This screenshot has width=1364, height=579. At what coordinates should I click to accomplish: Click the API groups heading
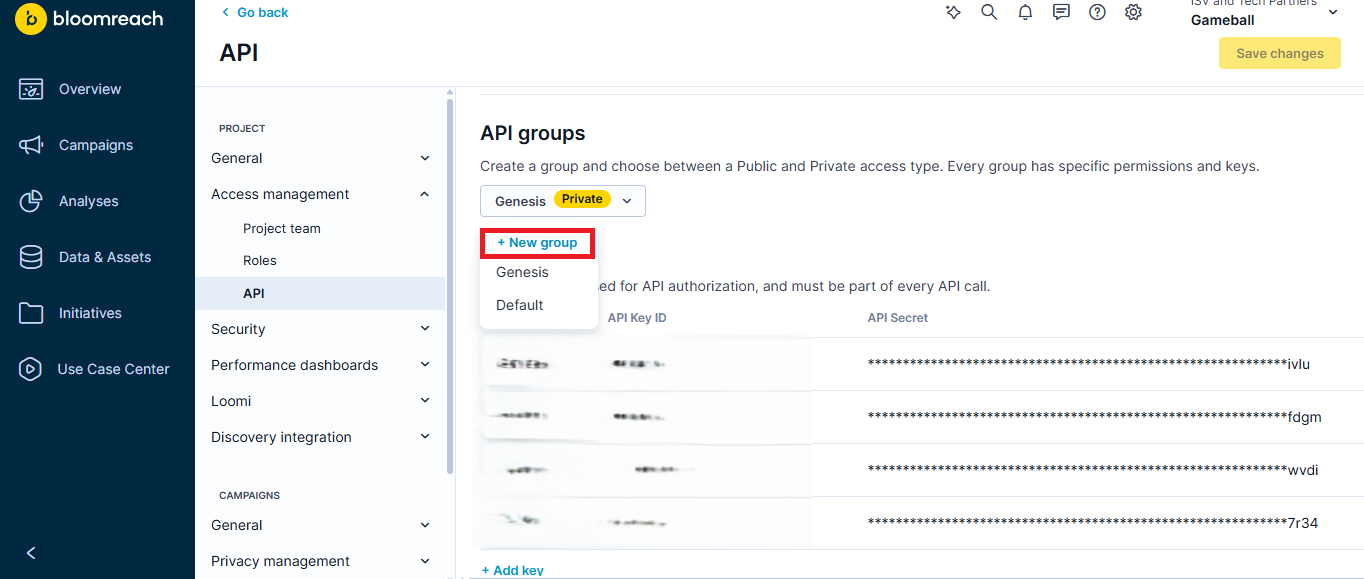[x=533, y=133]
